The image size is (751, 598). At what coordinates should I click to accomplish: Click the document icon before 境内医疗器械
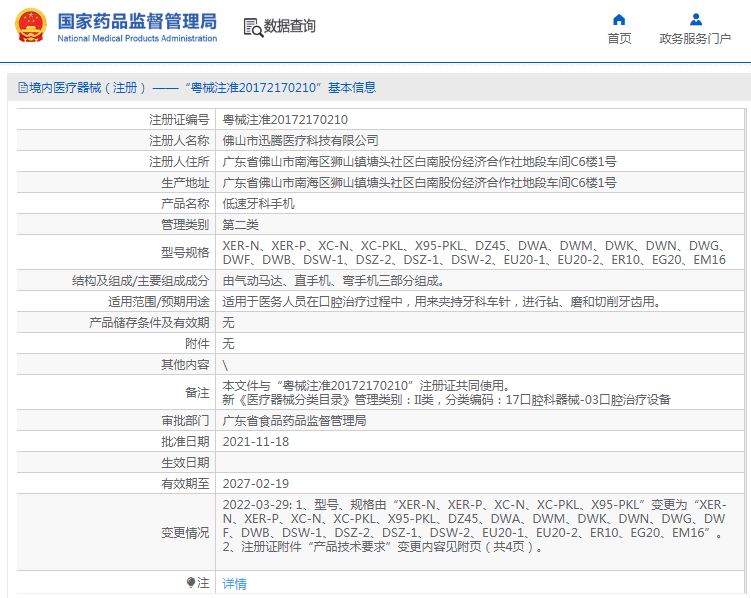[23, 88]
